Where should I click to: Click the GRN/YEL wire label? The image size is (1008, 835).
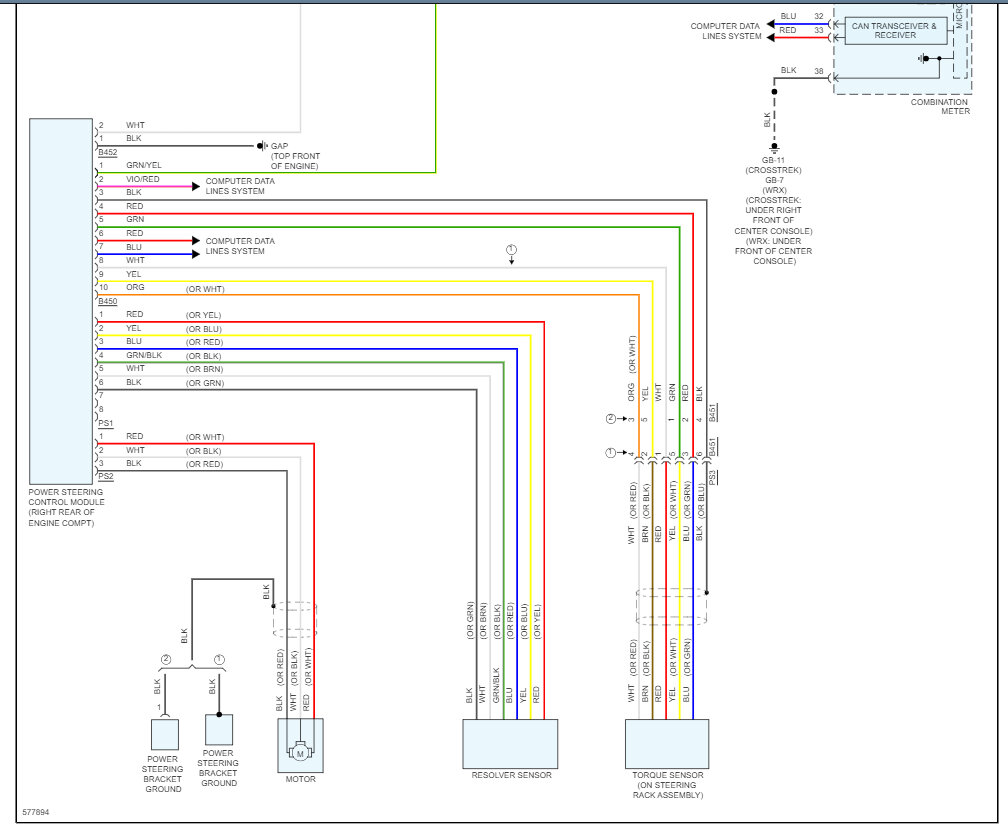(144, 165)
